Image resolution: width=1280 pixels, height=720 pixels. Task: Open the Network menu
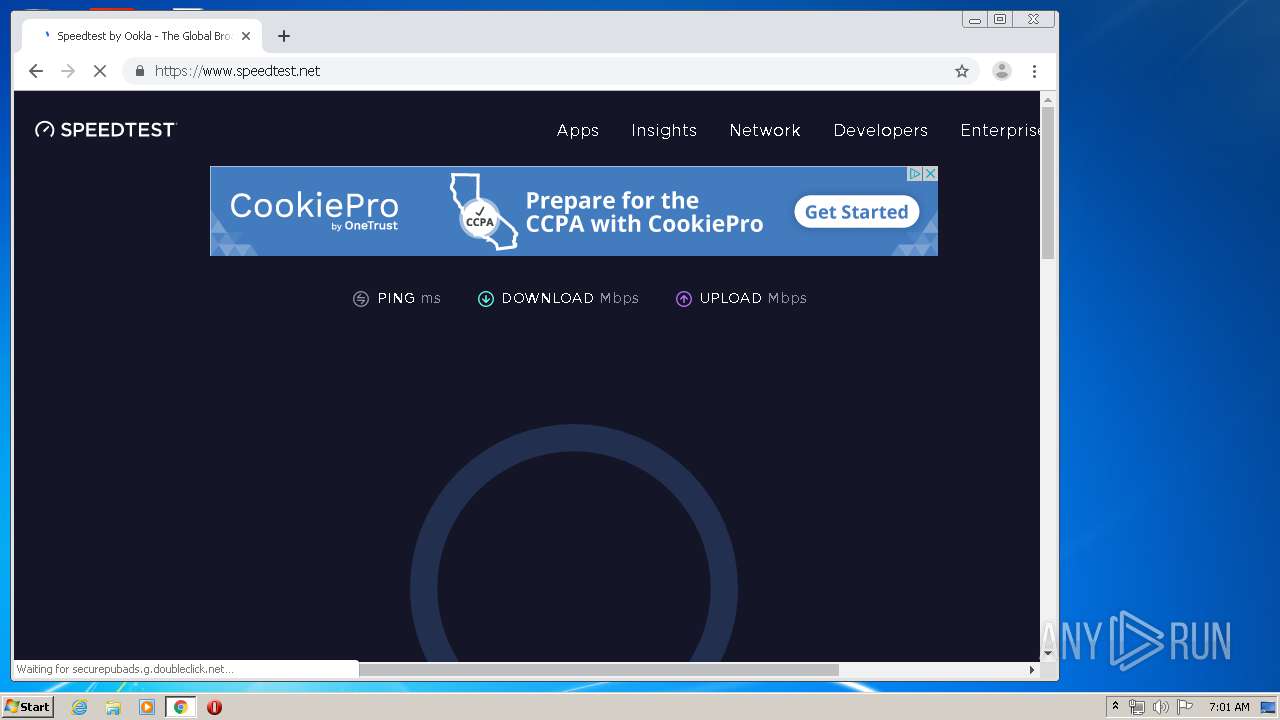765,130
